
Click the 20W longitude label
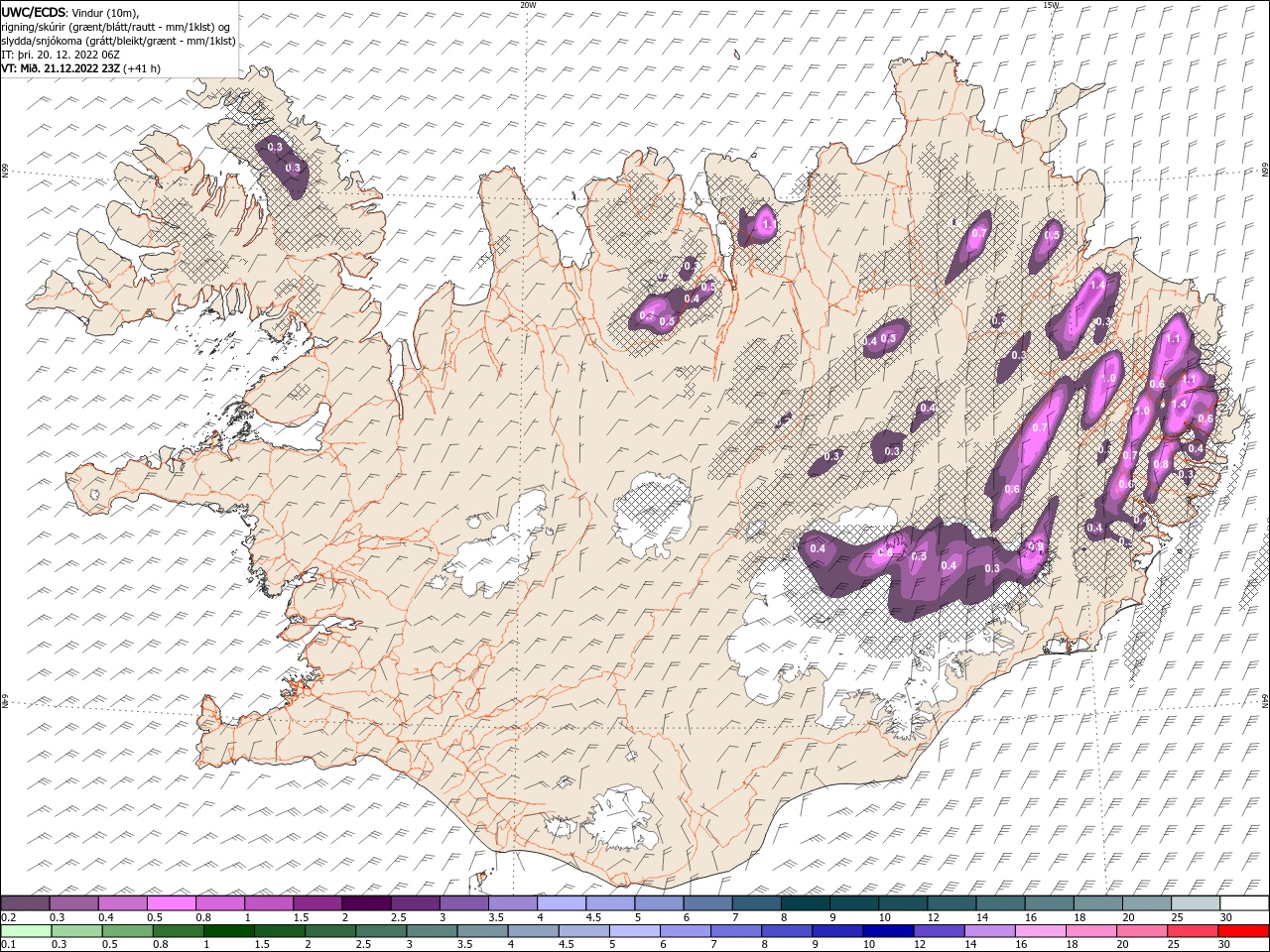pyautogui.click(x=528, y=5)
